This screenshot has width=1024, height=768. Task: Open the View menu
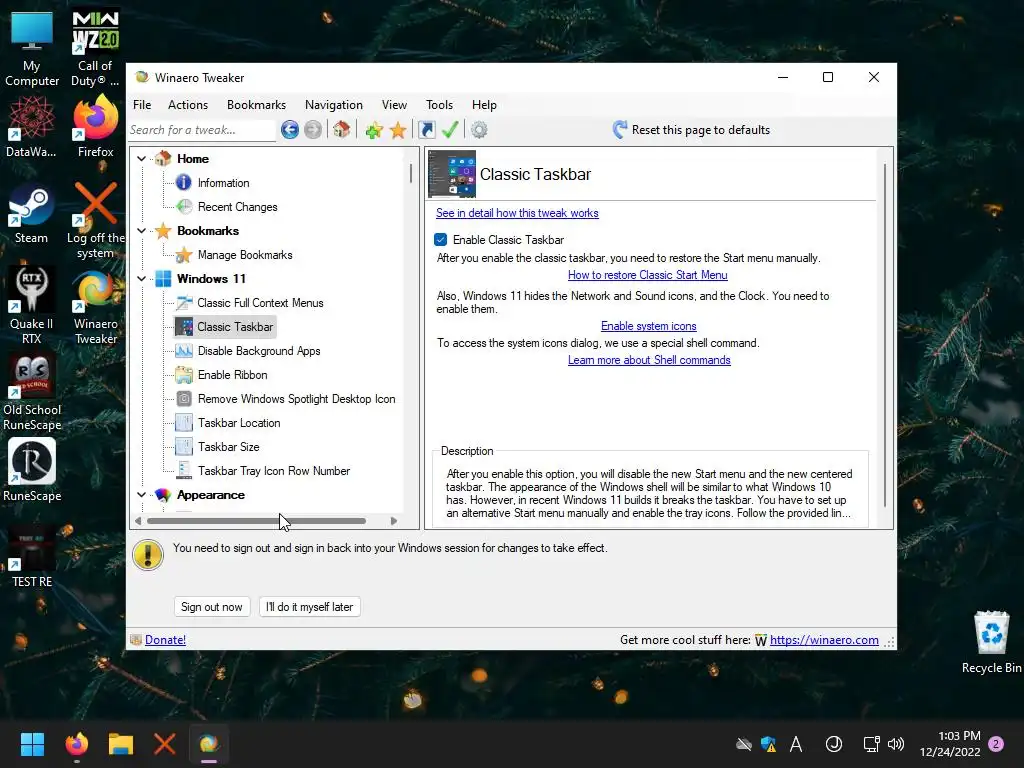pos(394,104)
